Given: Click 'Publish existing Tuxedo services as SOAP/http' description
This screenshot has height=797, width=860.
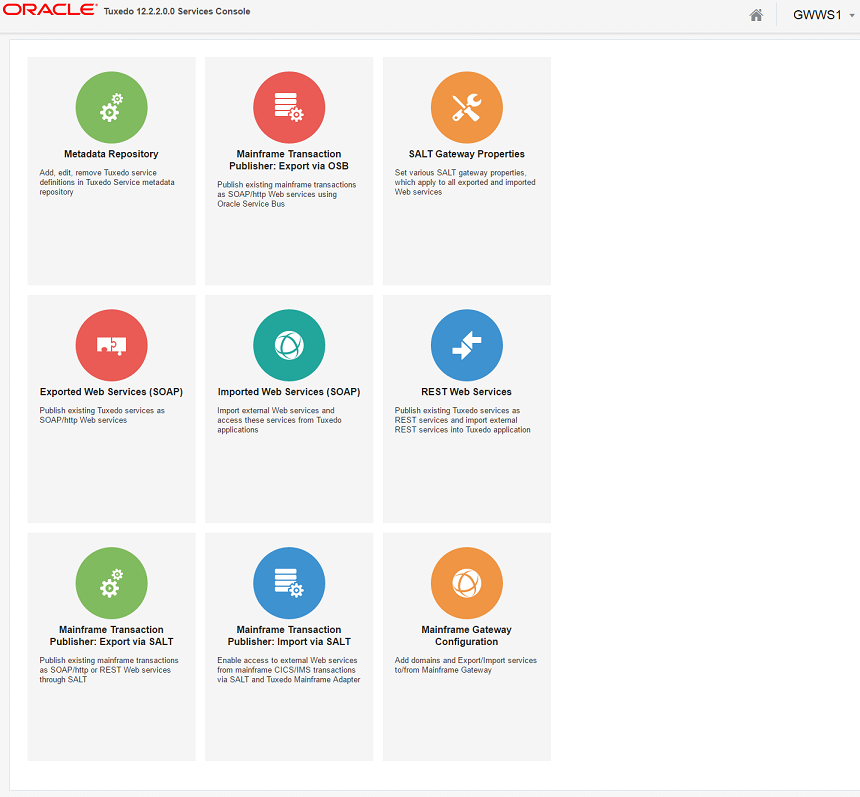Looking at the screenshot, I should tap(102, 415).
